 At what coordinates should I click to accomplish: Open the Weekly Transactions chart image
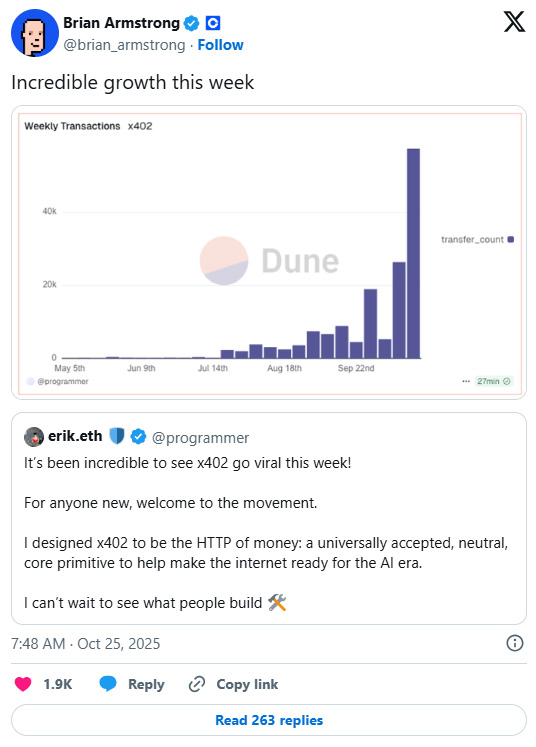click(269, 252)
